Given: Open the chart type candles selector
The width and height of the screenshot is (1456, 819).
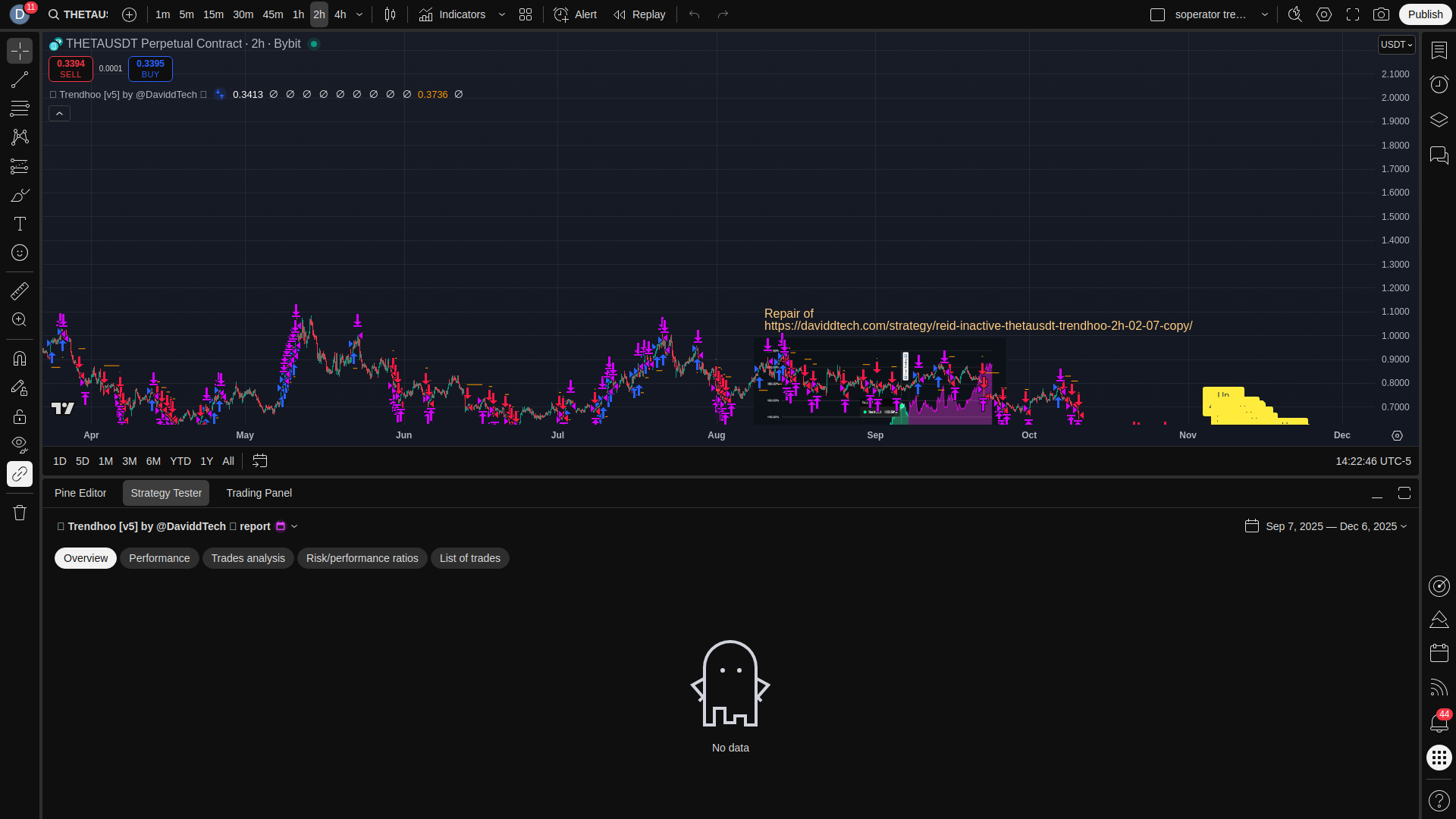Looking at the screenshot, I should point(390,14).
